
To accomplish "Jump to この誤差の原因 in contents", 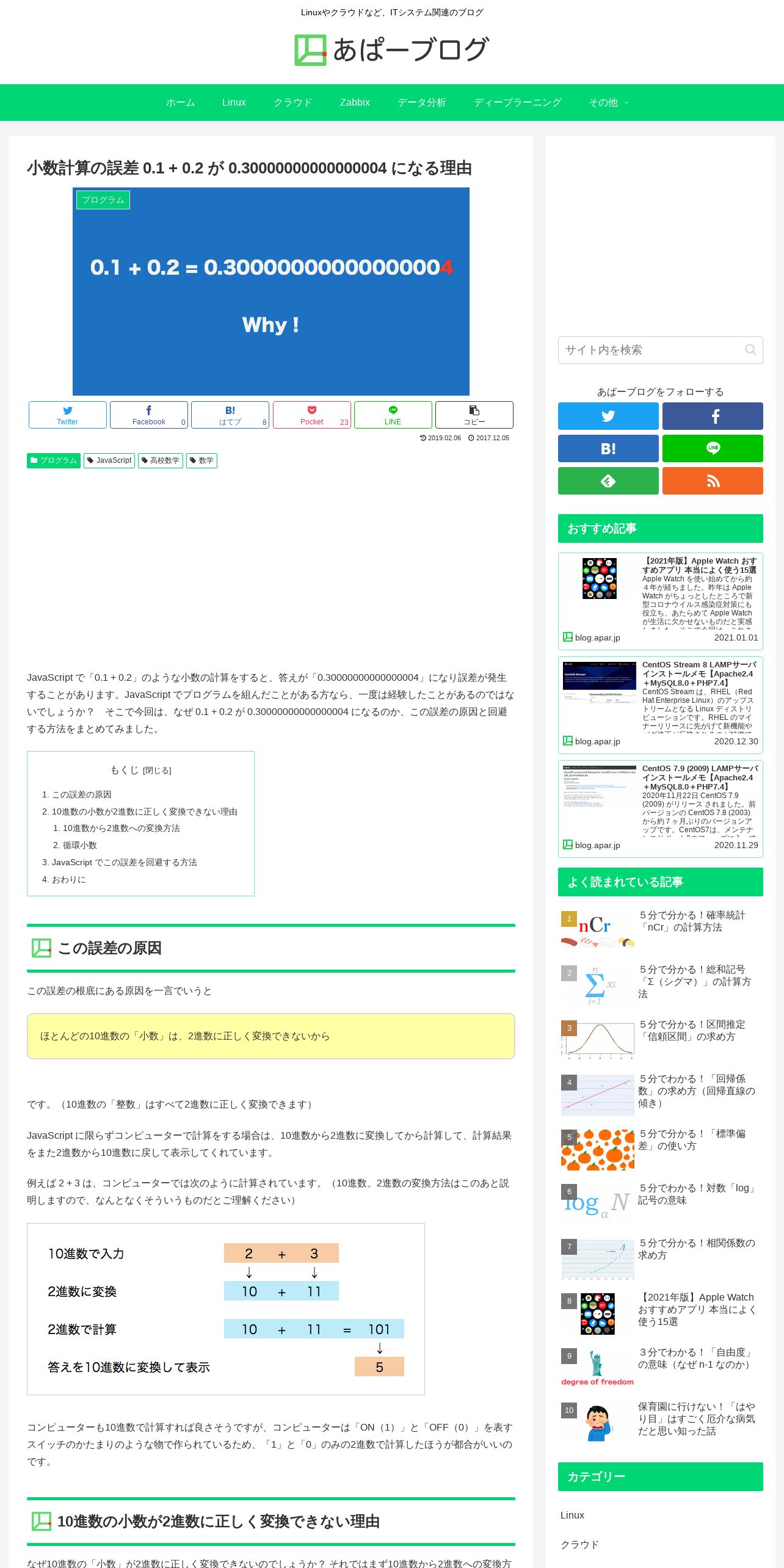I will (81, 794).
